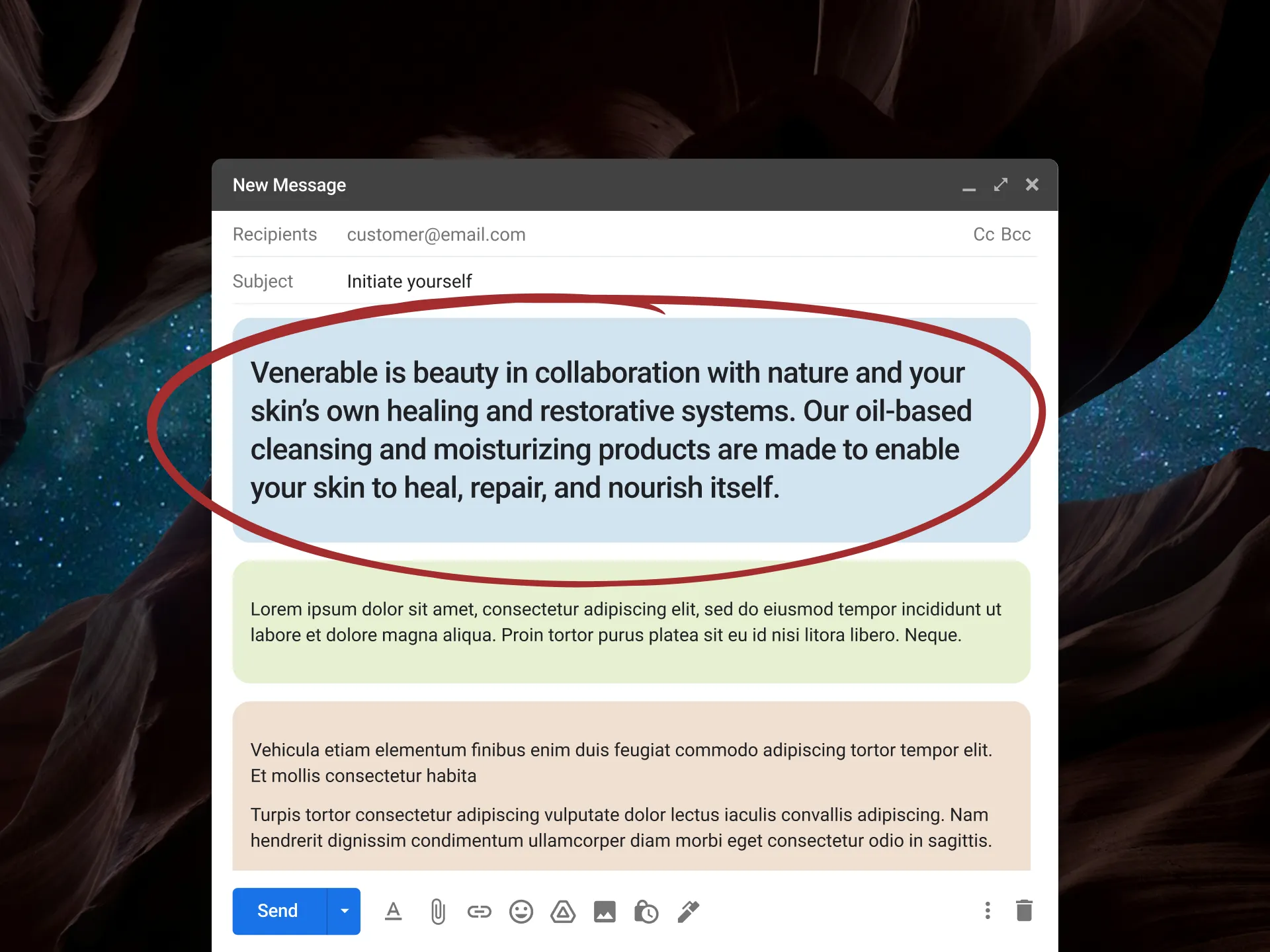
Task: Insert an emoji into the message
Action: point(521,911)
